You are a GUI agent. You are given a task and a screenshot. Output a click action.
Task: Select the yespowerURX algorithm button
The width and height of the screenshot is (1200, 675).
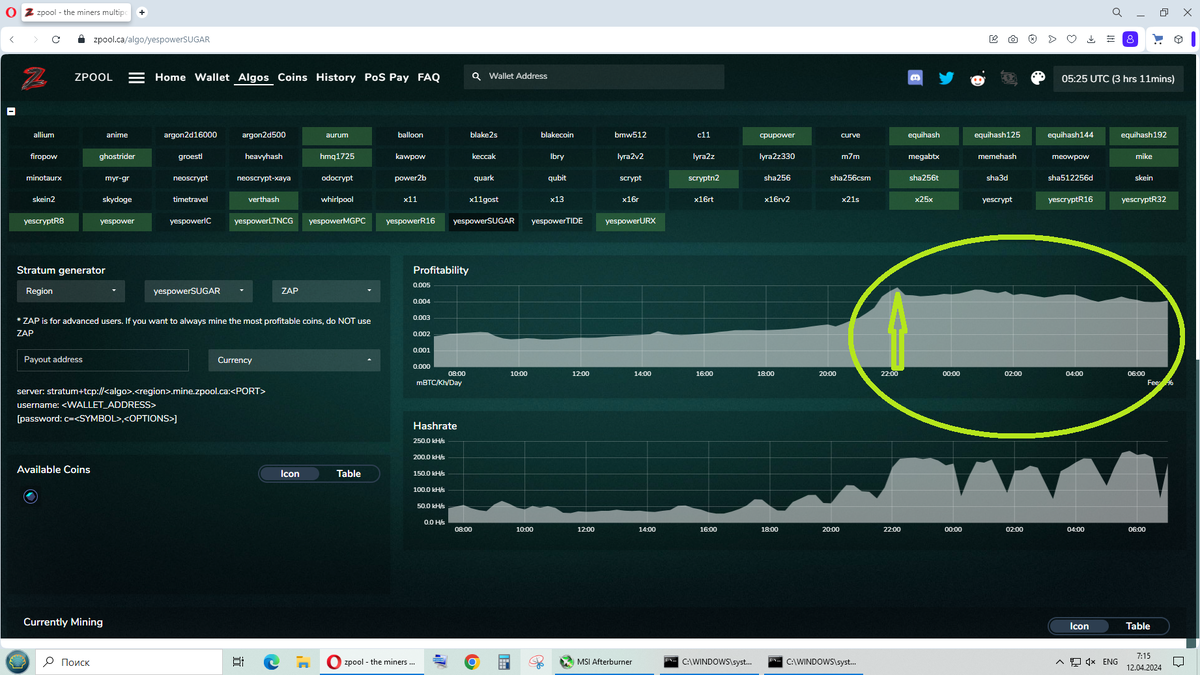630,222
